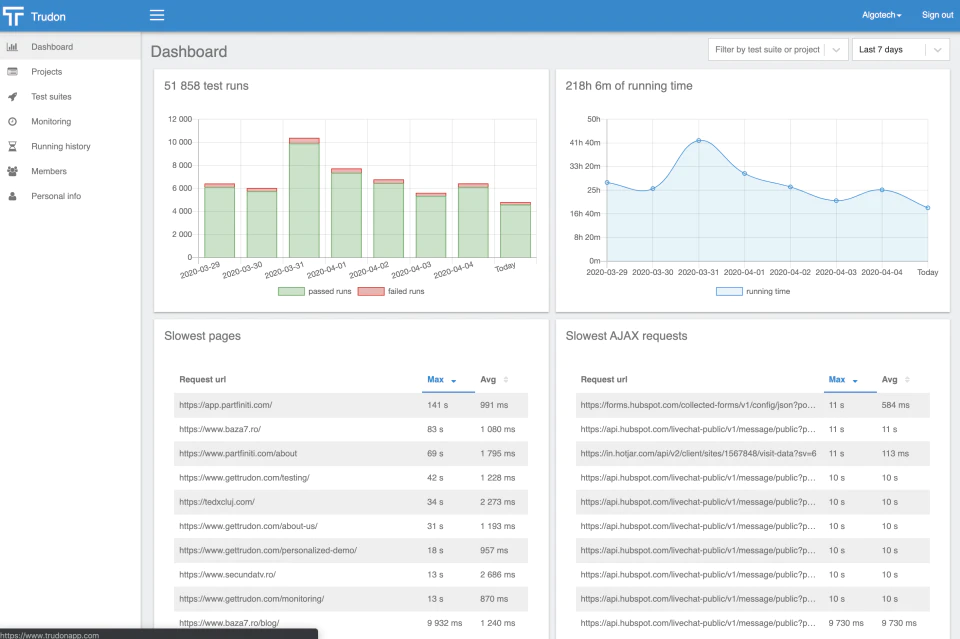Click the Sign out link
Image resolution: width=960 pixels, height=639 pixels.
tap(937, 15)
